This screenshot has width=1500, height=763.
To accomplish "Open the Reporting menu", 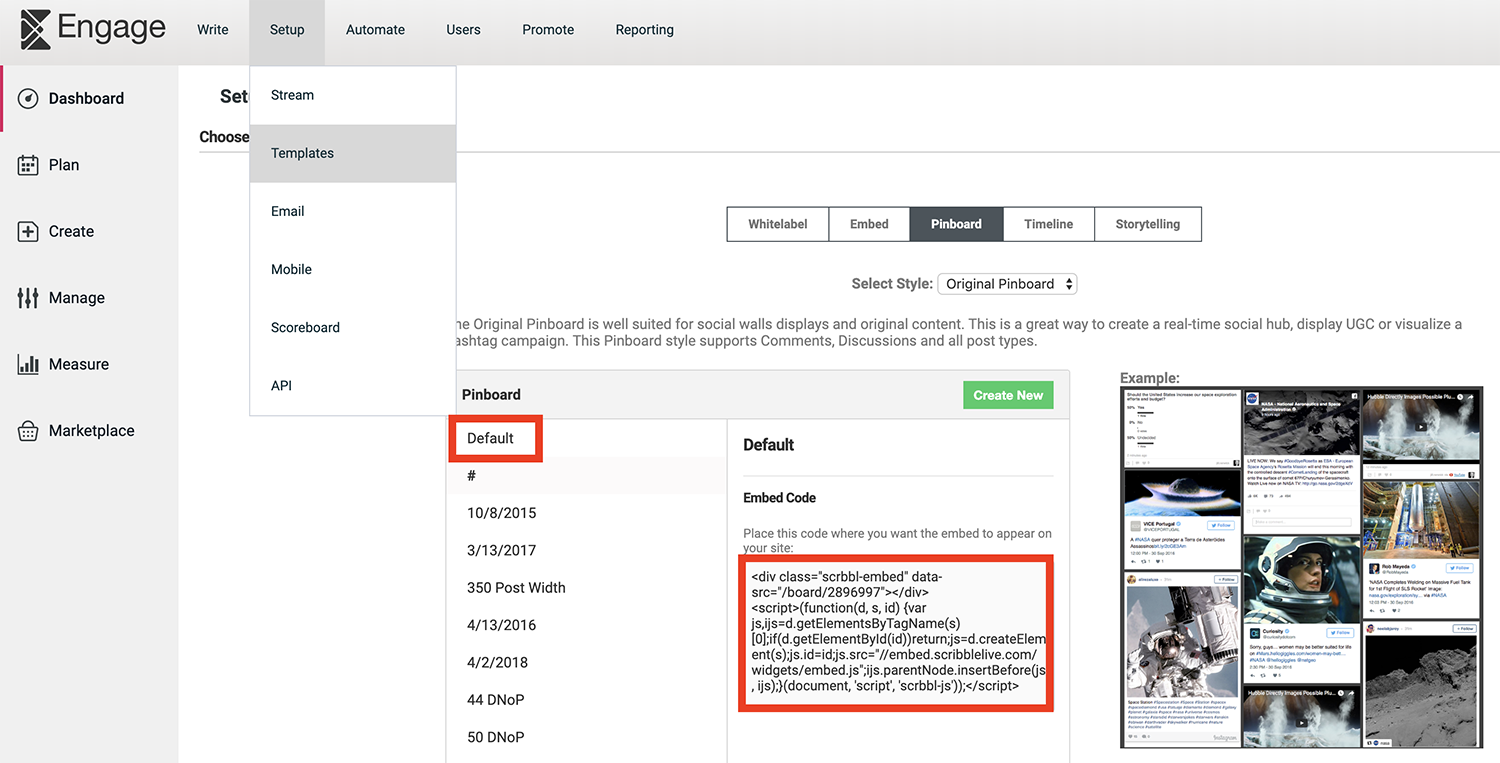I will [645, 30].
